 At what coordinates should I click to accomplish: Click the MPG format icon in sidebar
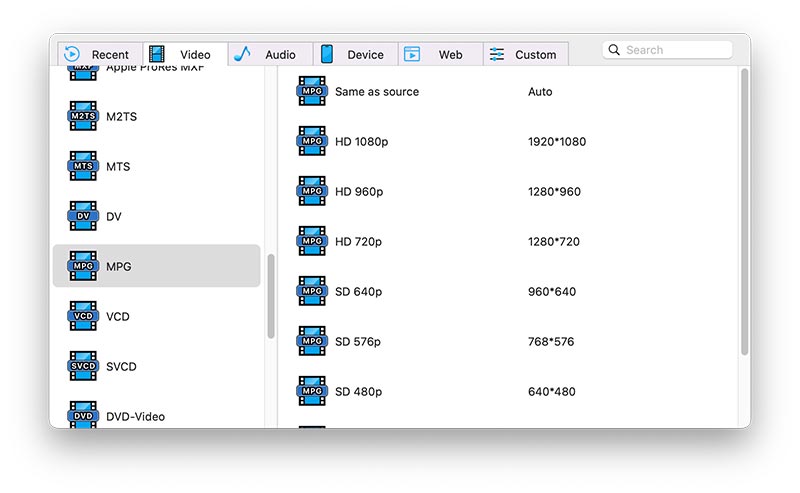83,266
